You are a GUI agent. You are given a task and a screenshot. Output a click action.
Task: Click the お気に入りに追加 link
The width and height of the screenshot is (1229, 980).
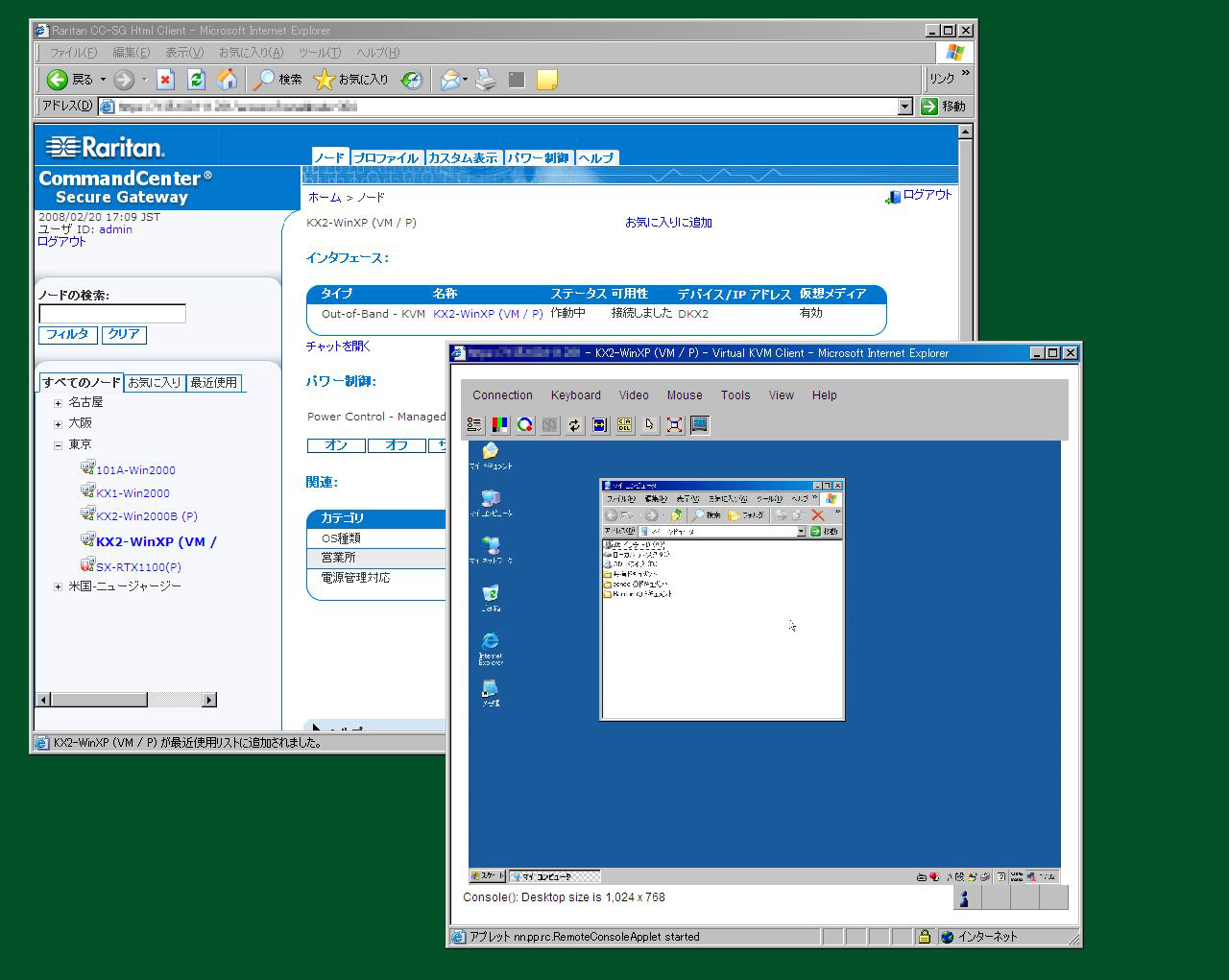pos(668,223)
